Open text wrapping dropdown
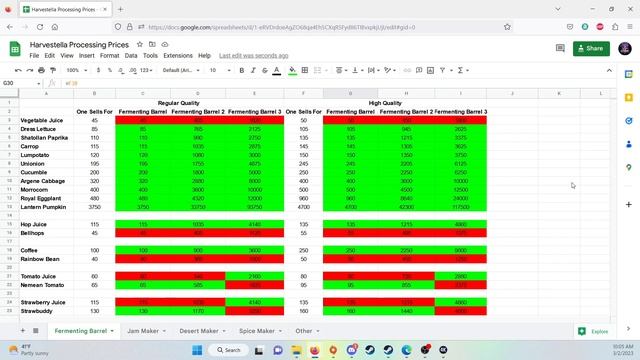This screenshot has height=360, width=640. click(x=373, y=71)
